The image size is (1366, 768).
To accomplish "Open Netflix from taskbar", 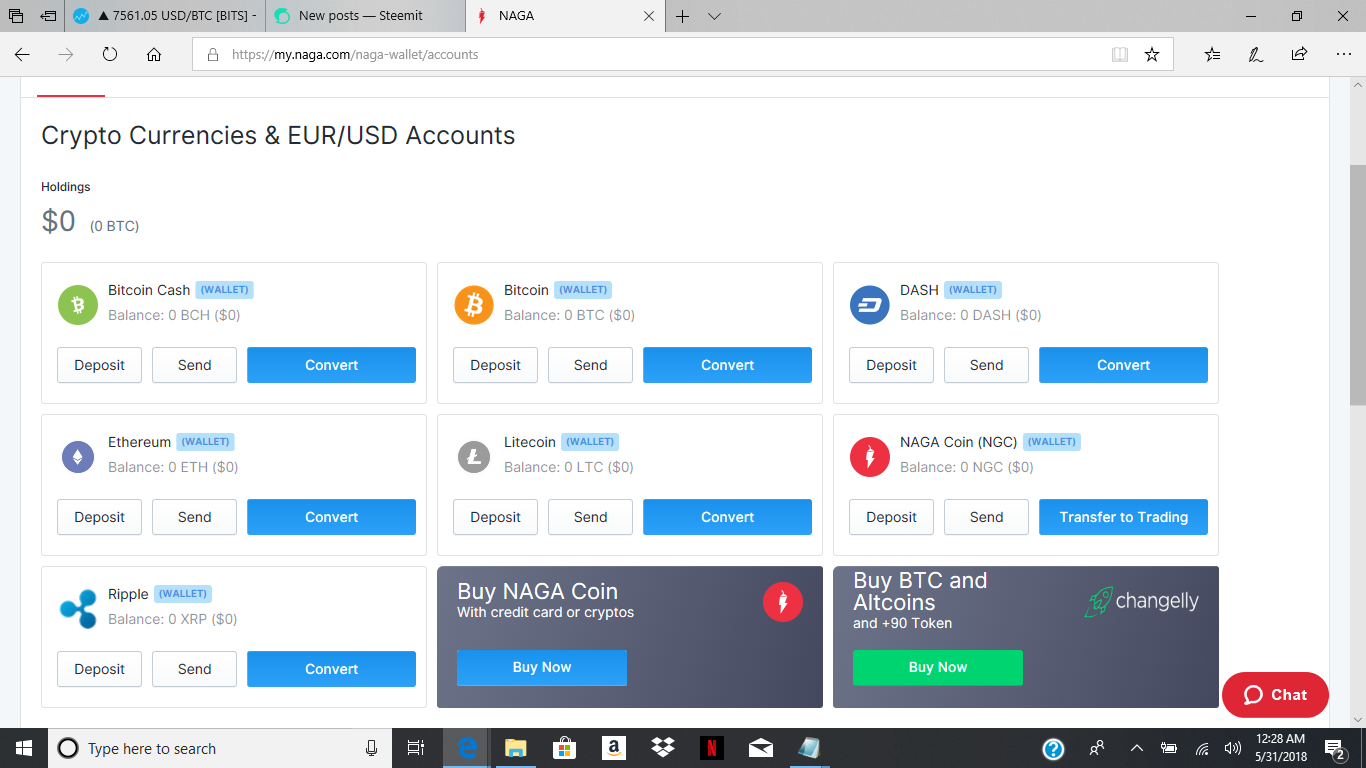I will pos(711,748).
